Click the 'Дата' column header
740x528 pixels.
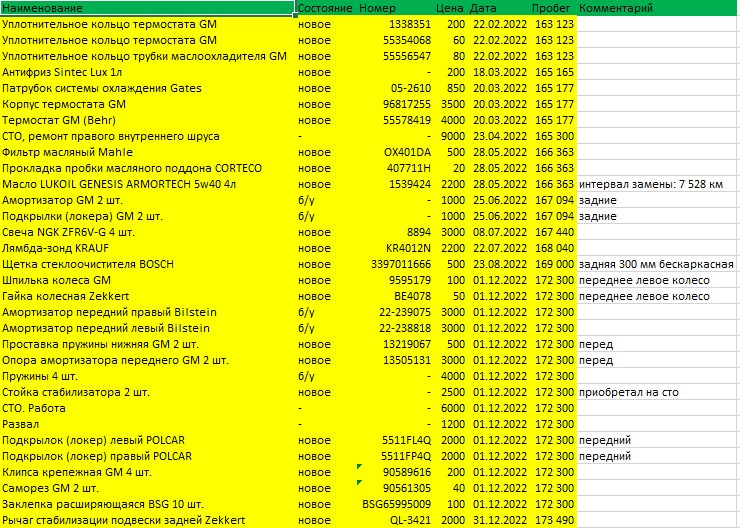click(498, 8)
